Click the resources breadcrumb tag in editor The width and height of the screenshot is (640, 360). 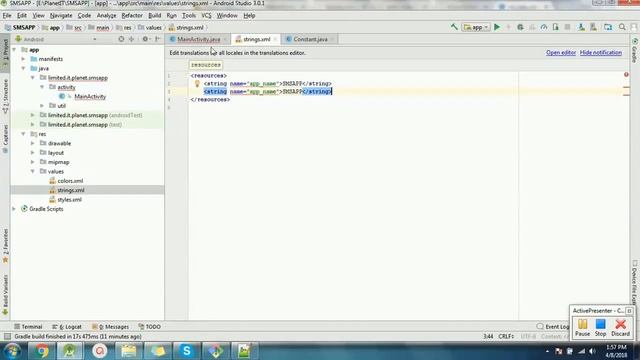(206, 65)
